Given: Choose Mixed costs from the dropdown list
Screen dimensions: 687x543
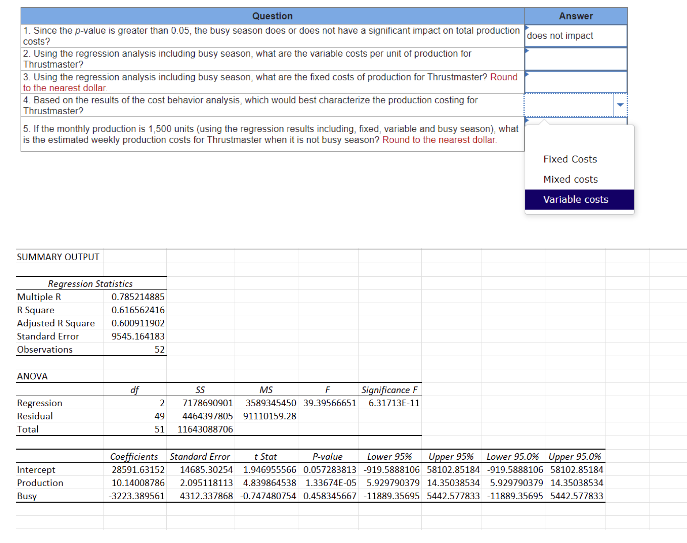Looking at the screenshot, I should 570,179.
